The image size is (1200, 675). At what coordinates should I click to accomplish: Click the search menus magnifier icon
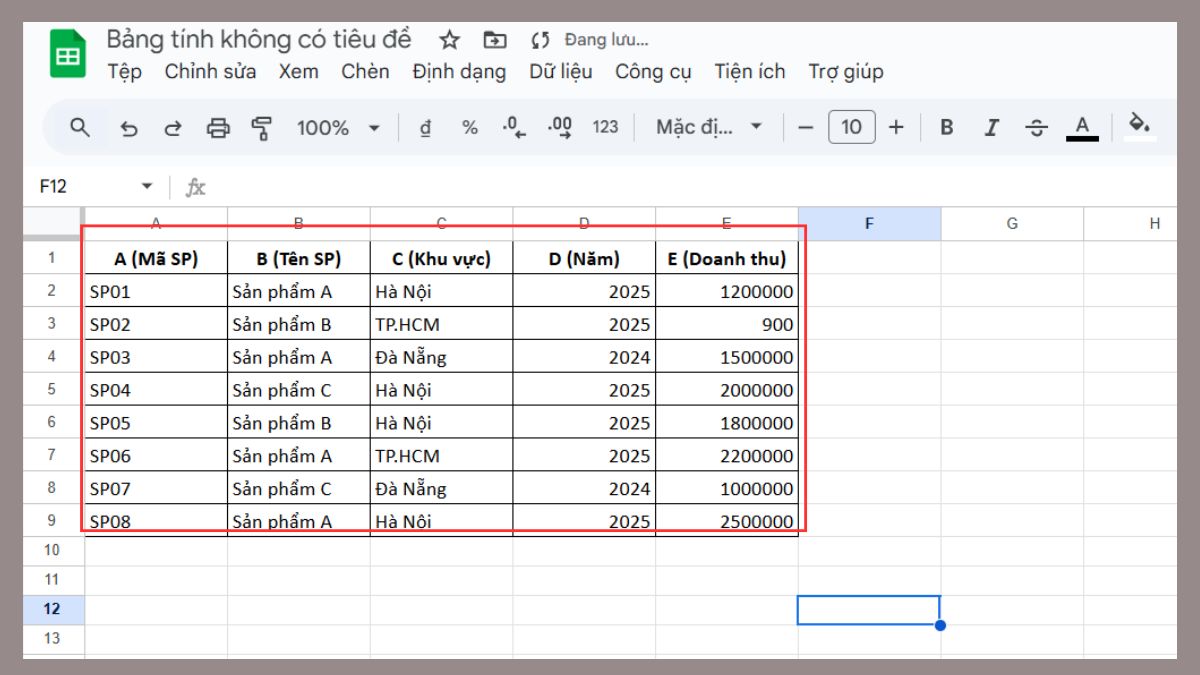pos(80,127)
